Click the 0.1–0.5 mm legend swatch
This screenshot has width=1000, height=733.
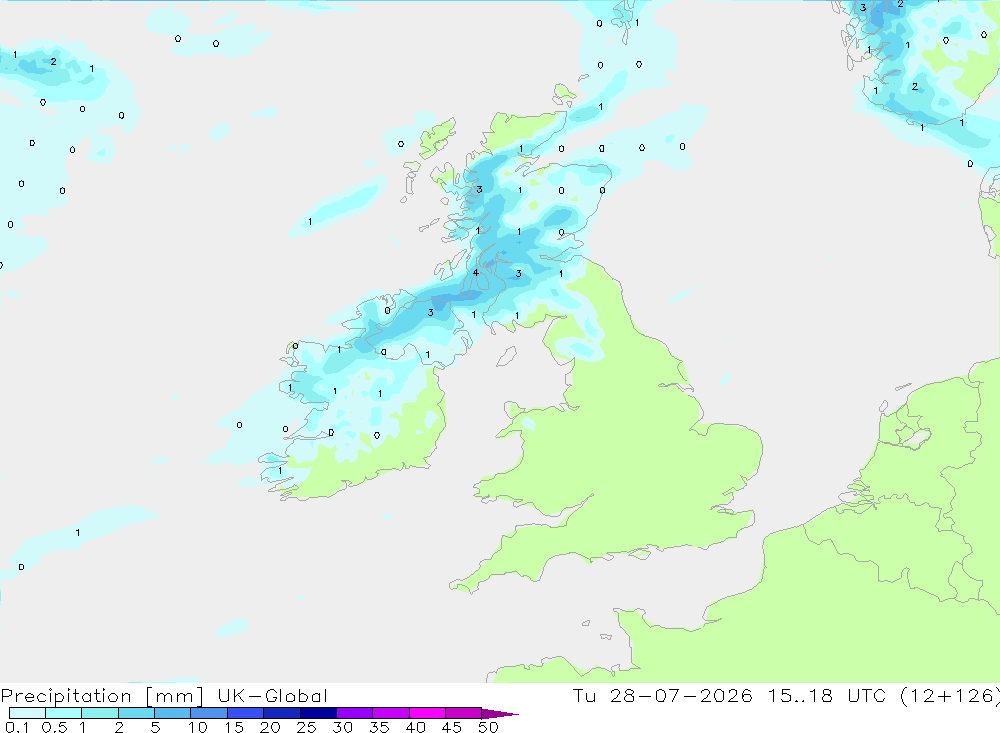pyautogui.click(x=27, y=713)
